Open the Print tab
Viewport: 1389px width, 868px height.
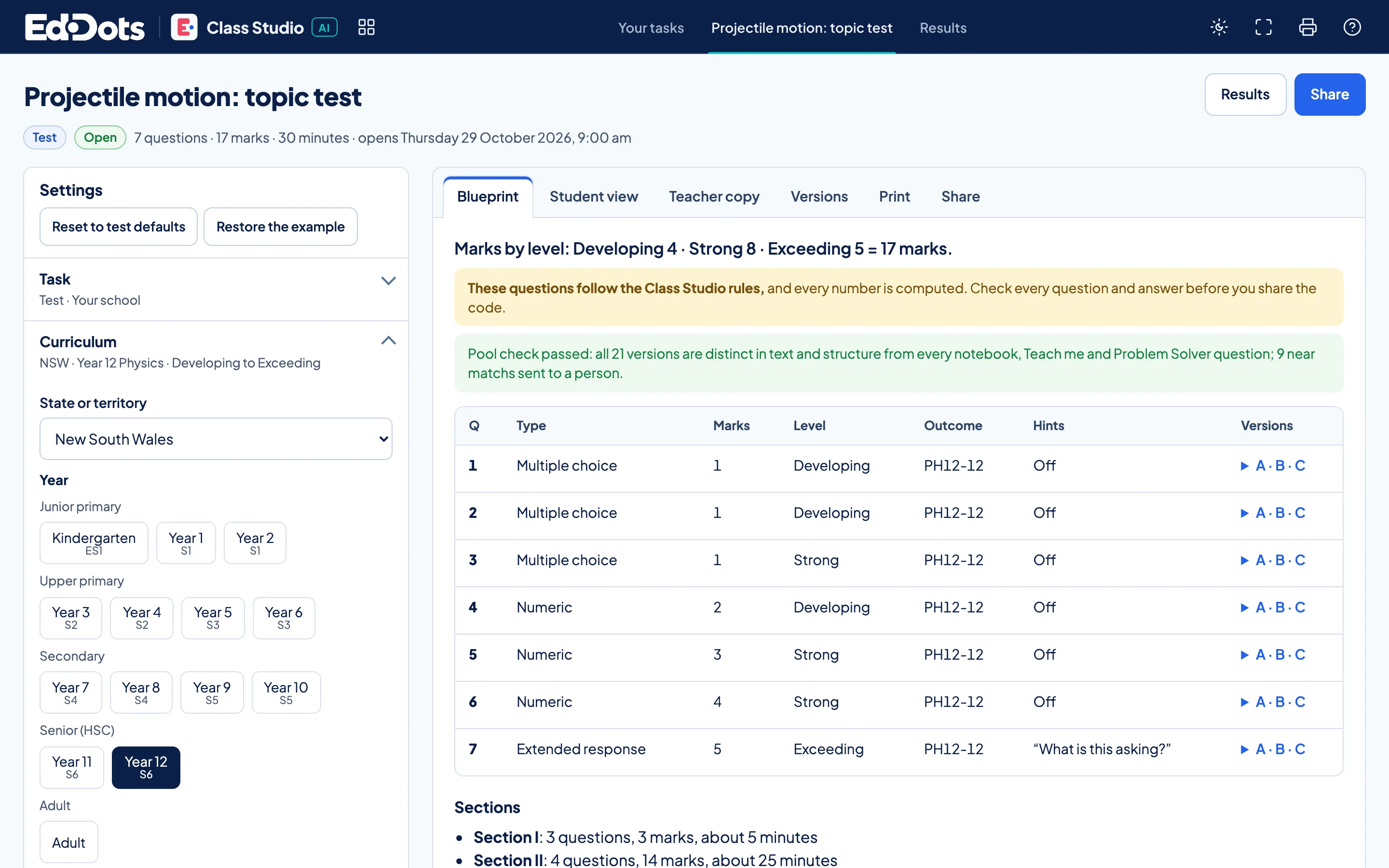[894, 197]
